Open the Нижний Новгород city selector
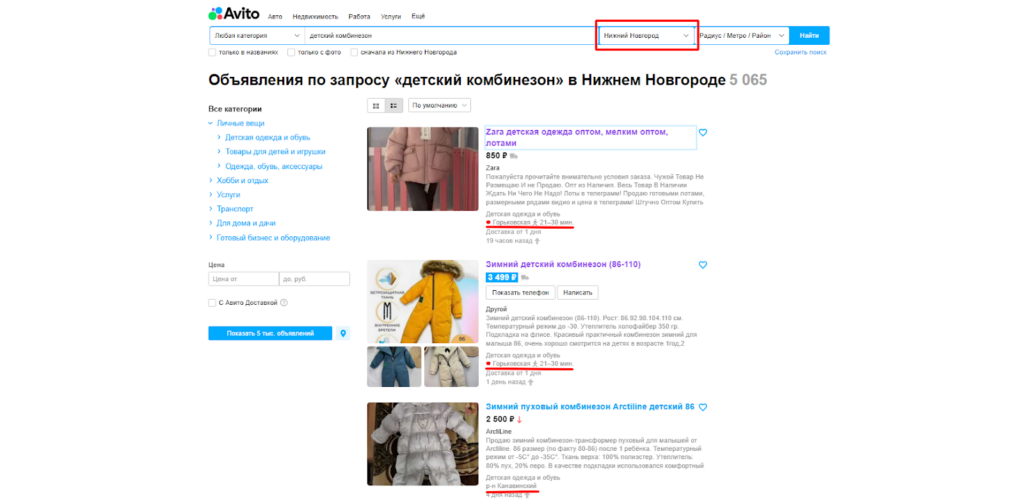The width and height of the screenshot is (1024, 504). coord(647,35)
